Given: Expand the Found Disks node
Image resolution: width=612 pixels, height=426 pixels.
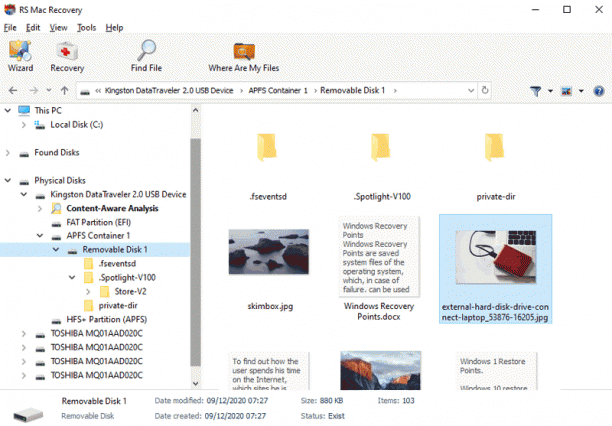Looking at the screenshot, I should 7,153.
